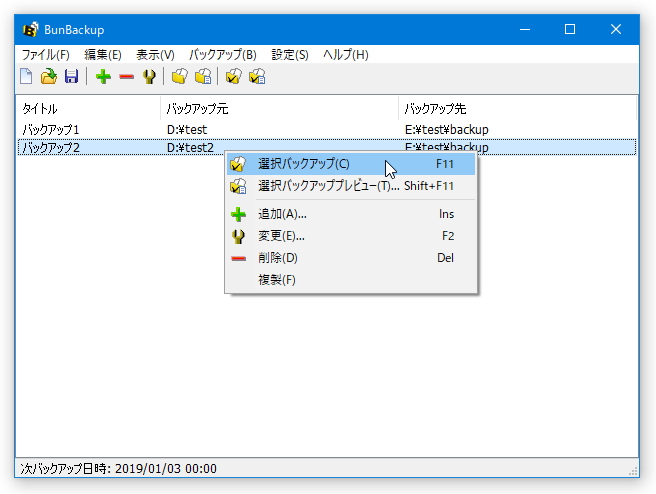
Task: Click the resize grip in status bar corner
Action: 633,471
